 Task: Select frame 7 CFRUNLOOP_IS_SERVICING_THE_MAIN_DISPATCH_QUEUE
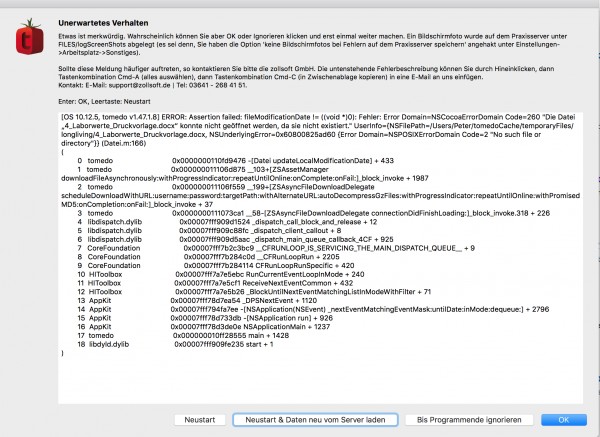[276, 248]
